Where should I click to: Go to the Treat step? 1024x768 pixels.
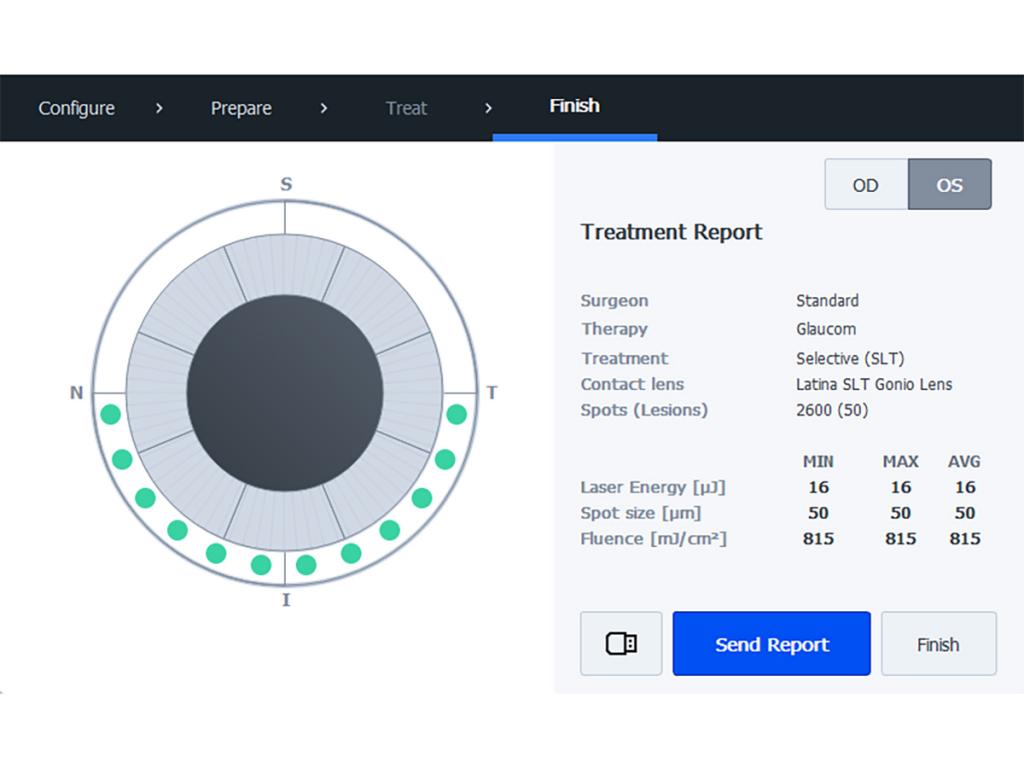[x=406, y=108]
